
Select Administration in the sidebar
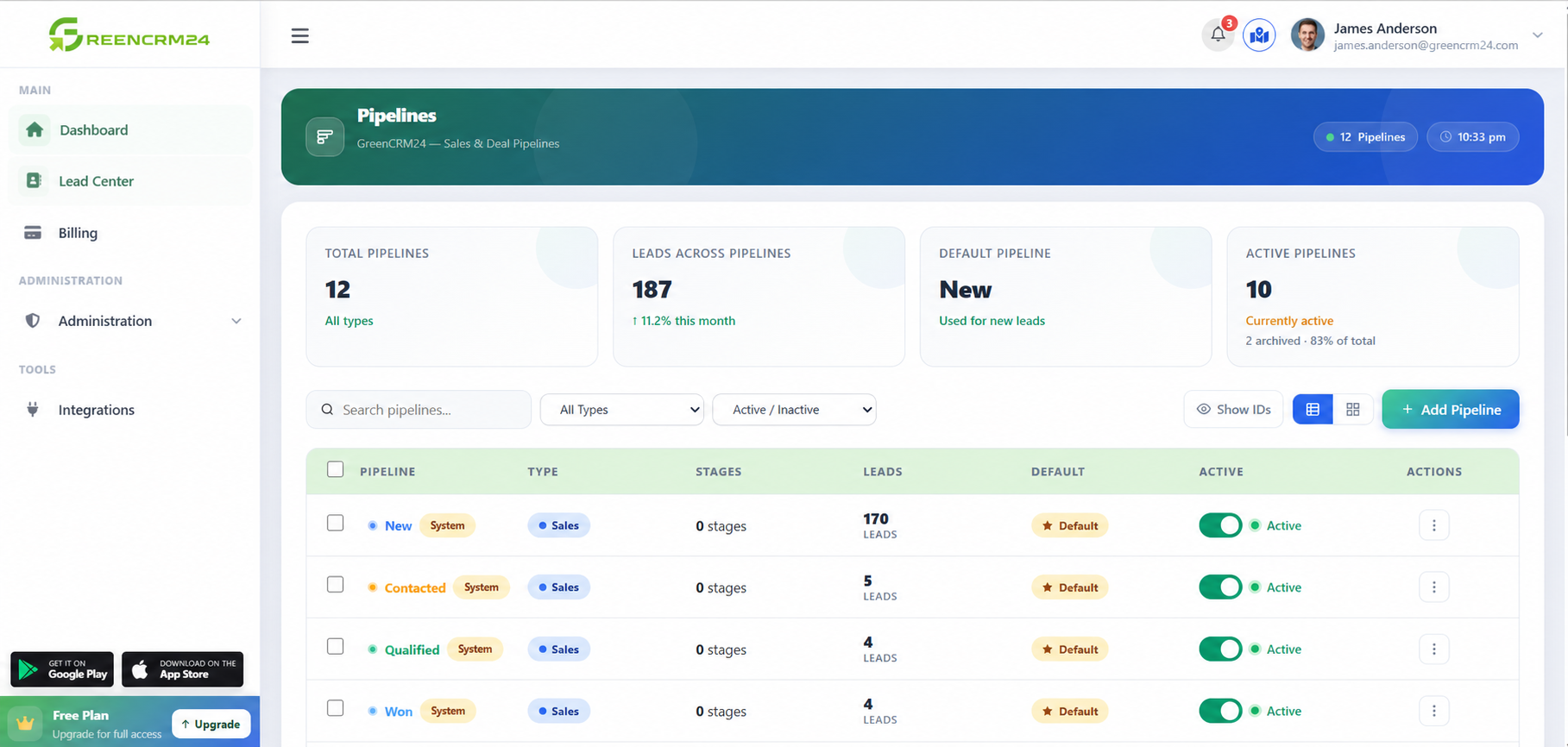(x=130, y=321)
